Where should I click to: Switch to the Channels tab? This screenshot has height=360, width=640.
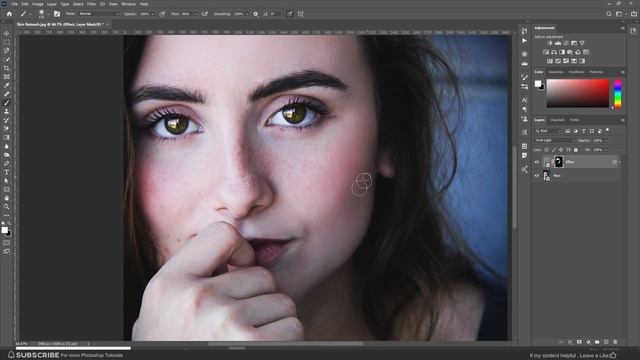tap(558, 120)
